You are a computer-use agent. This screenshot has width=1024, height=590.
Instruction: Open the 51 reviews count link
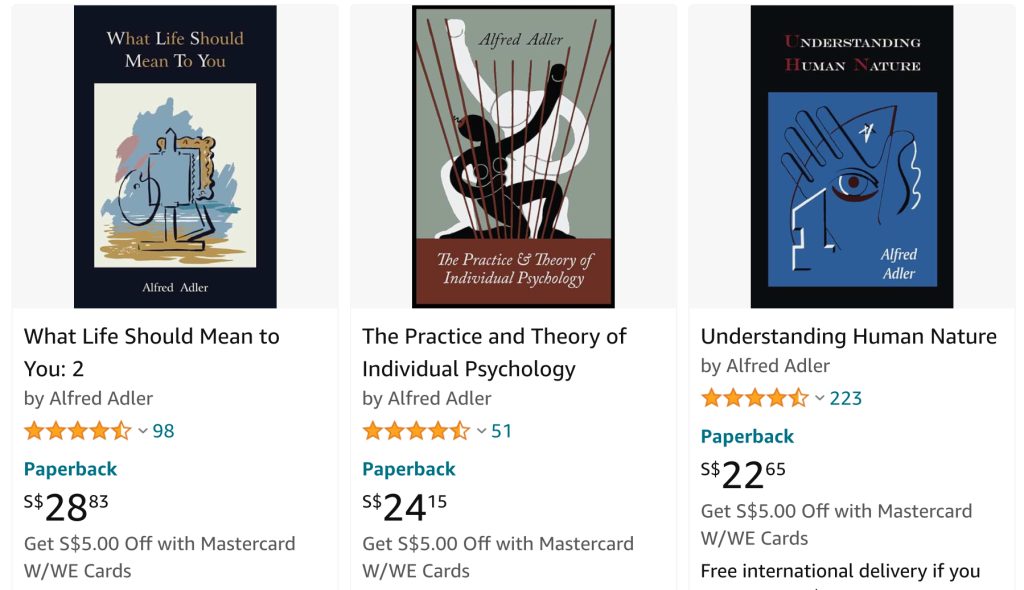tap(501, 431)
